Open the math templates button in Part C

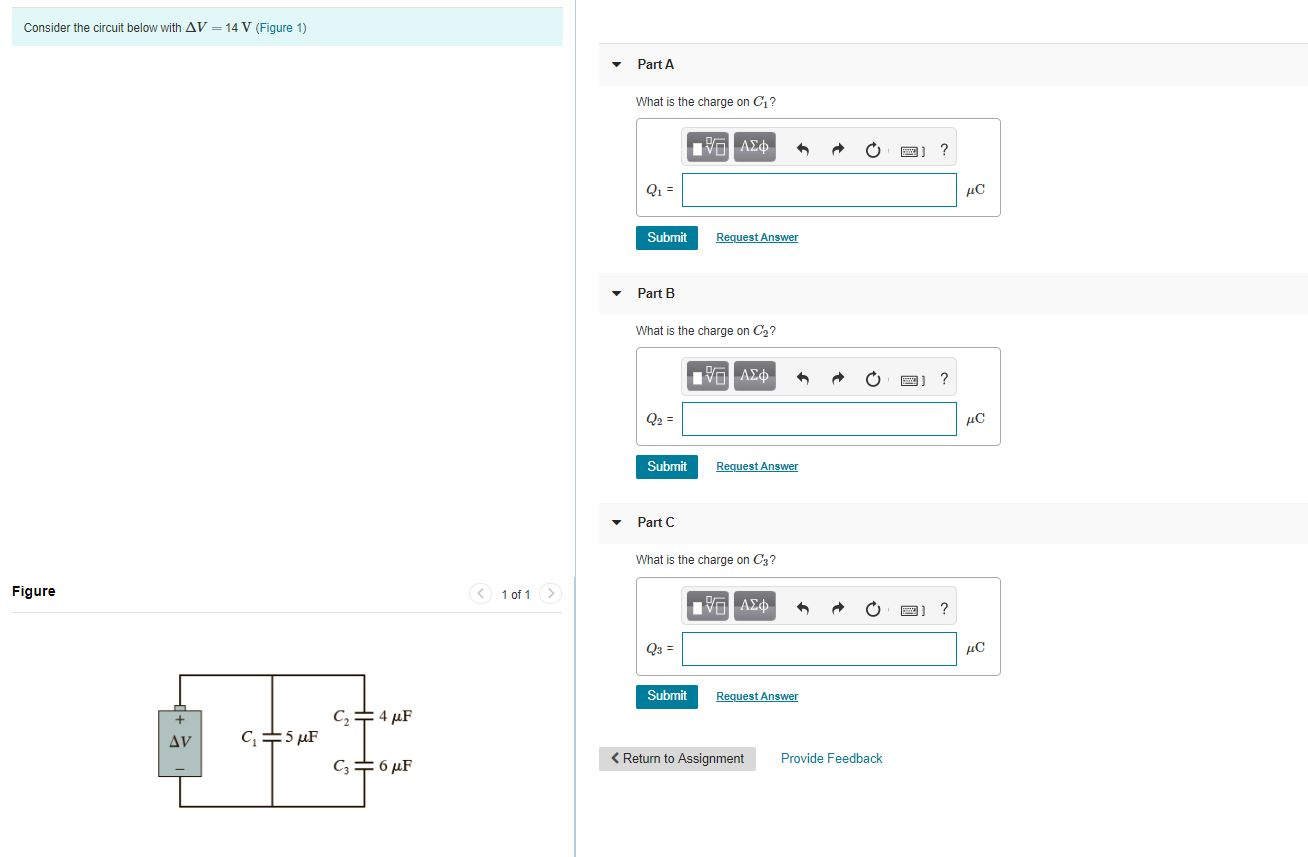coord(709,605)
